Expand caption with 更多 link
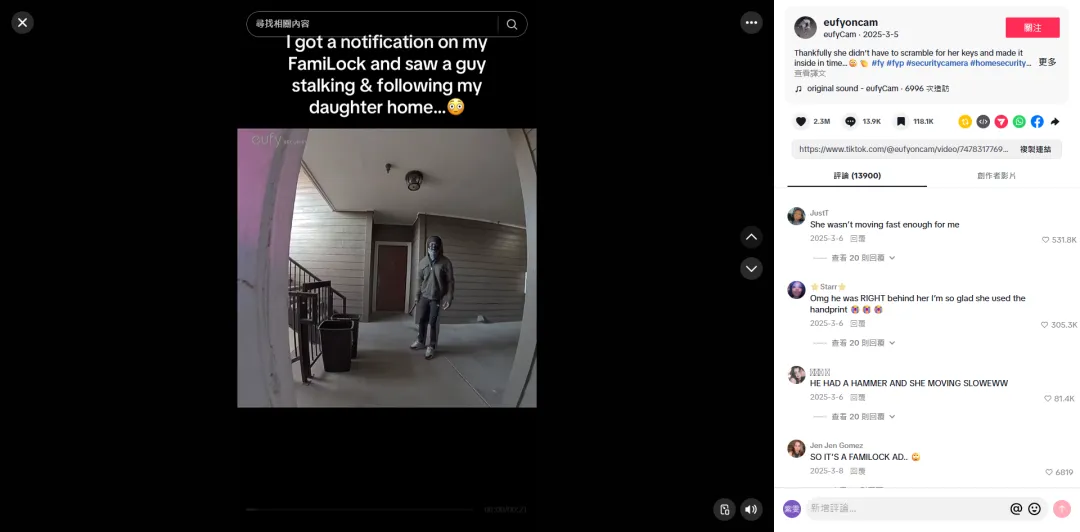The height and width of the screenshot is (532, 1080). coord(1047,62)
